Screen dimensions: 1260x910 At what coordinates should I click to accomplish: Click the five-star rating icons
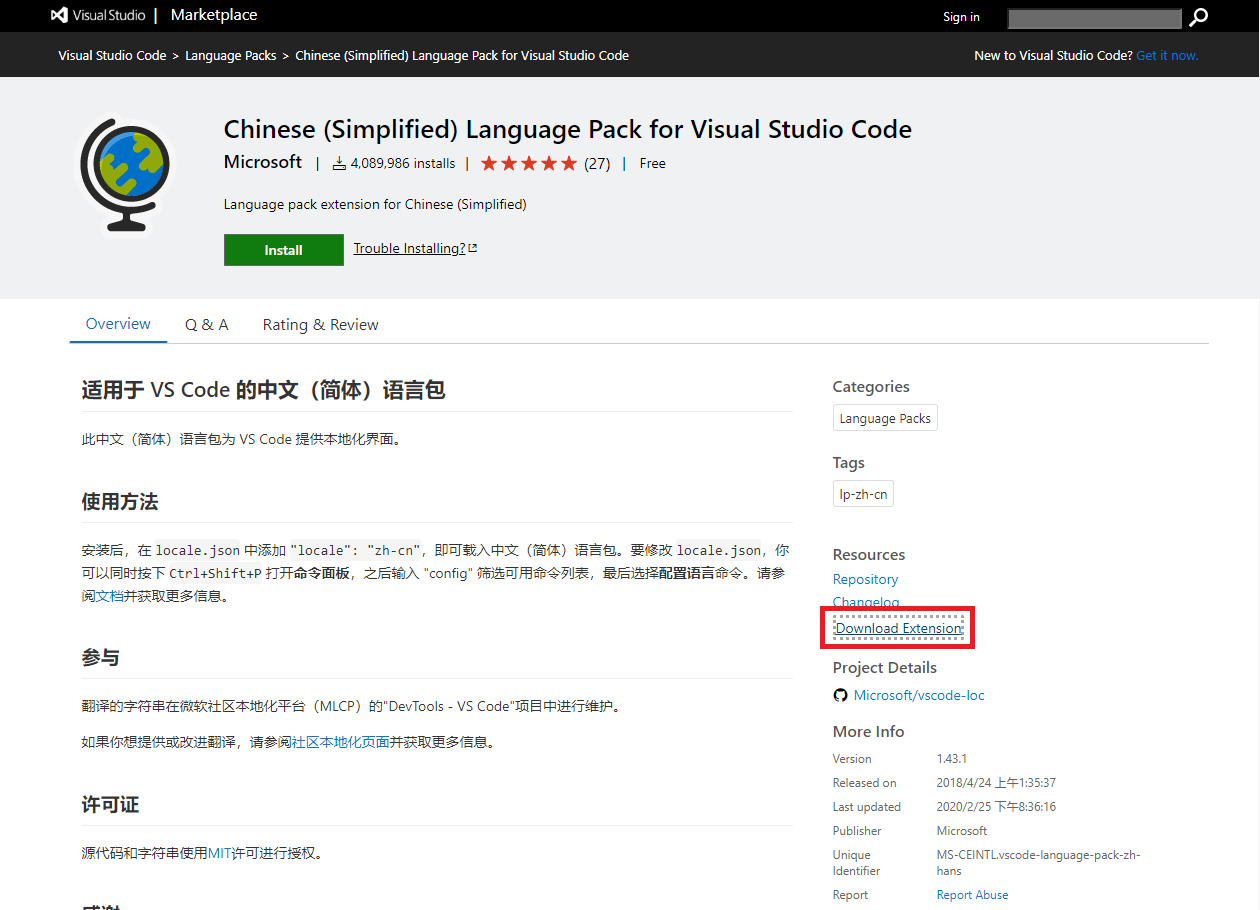pyautogui.click(x=529, y=163)
